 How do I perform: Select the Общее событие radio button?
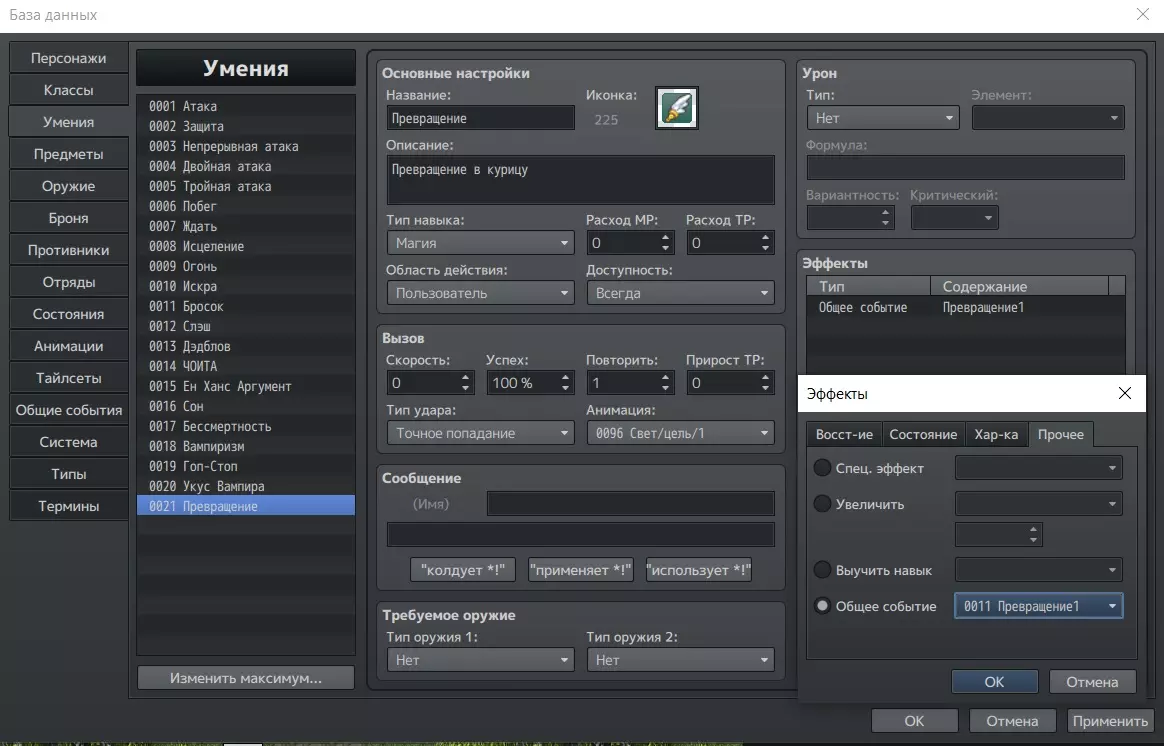822,606
